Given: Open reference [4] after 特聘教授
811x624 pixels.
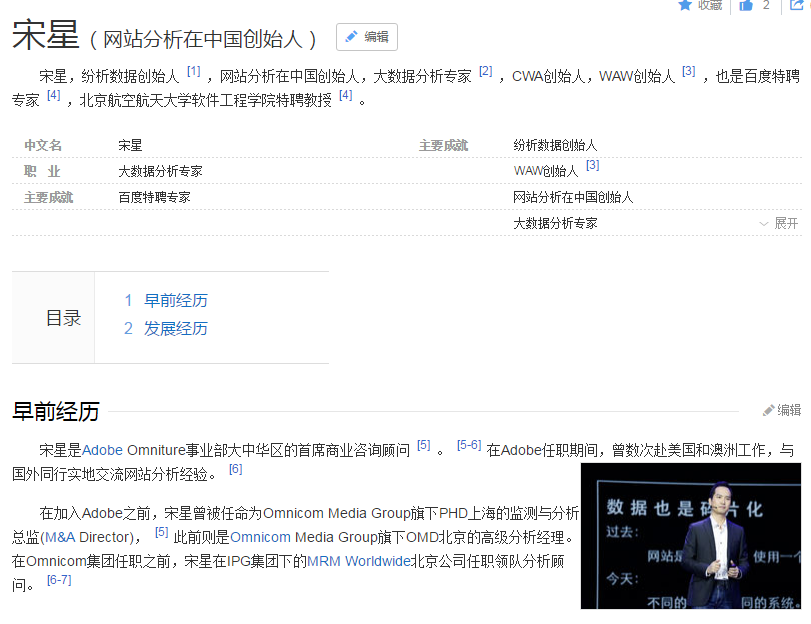Looking at the screenshot, I should (x=346, y=95).
